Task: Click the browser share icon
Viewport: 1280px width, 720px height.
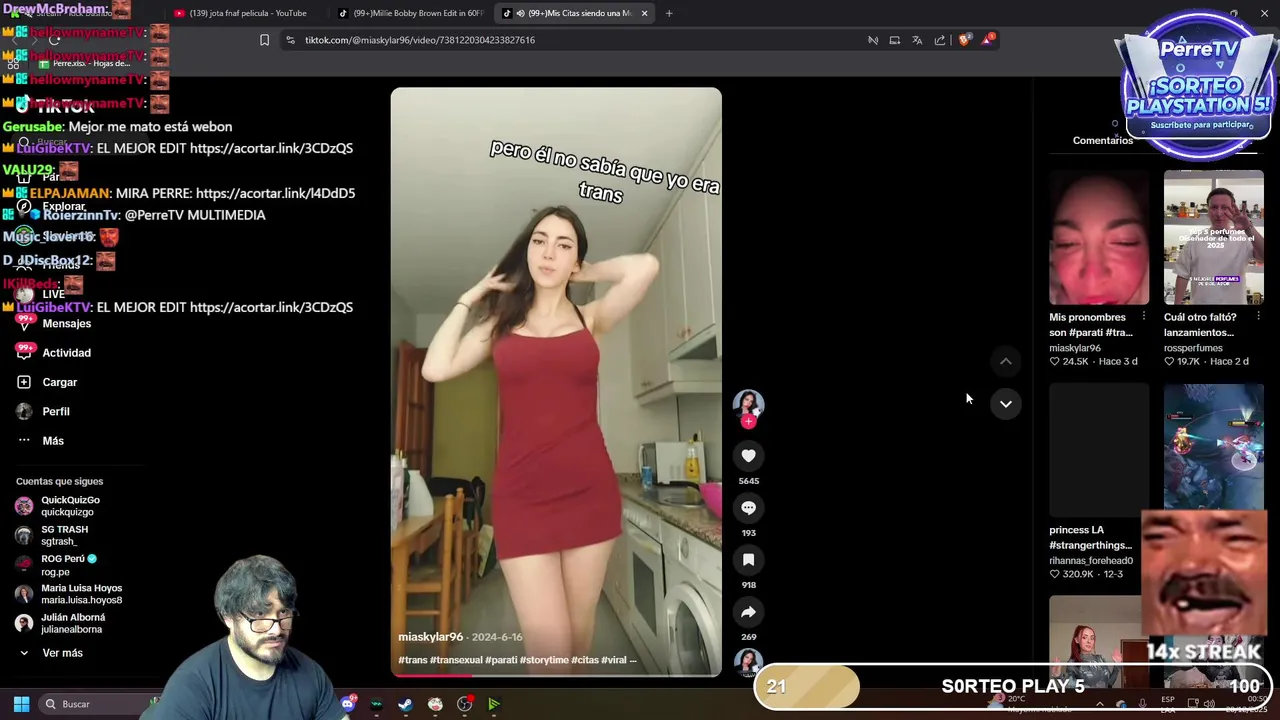Action: (x=940, y=40)
